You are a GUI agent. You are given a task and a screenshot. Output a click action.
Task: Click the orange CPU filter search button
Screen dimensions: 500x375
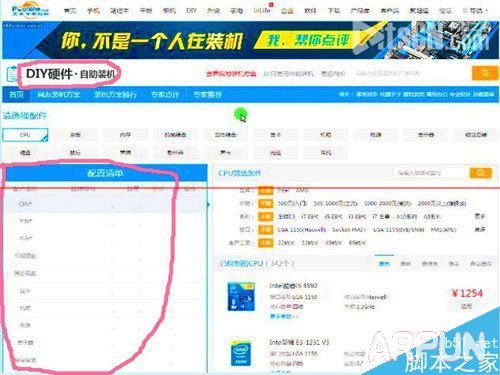481,173
